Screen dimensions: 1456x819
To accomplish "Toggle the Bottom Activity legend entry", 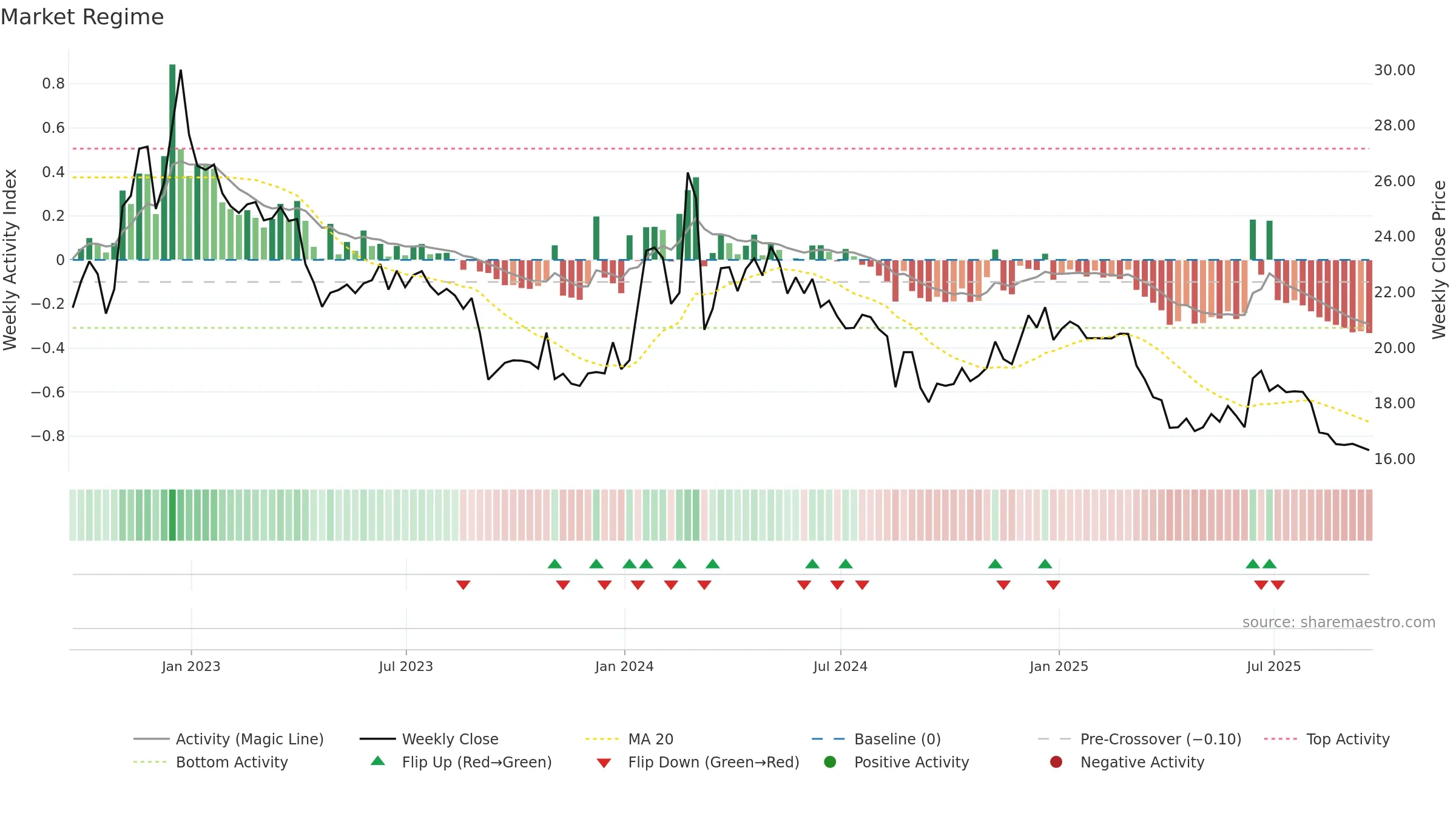I will [211, 762].
